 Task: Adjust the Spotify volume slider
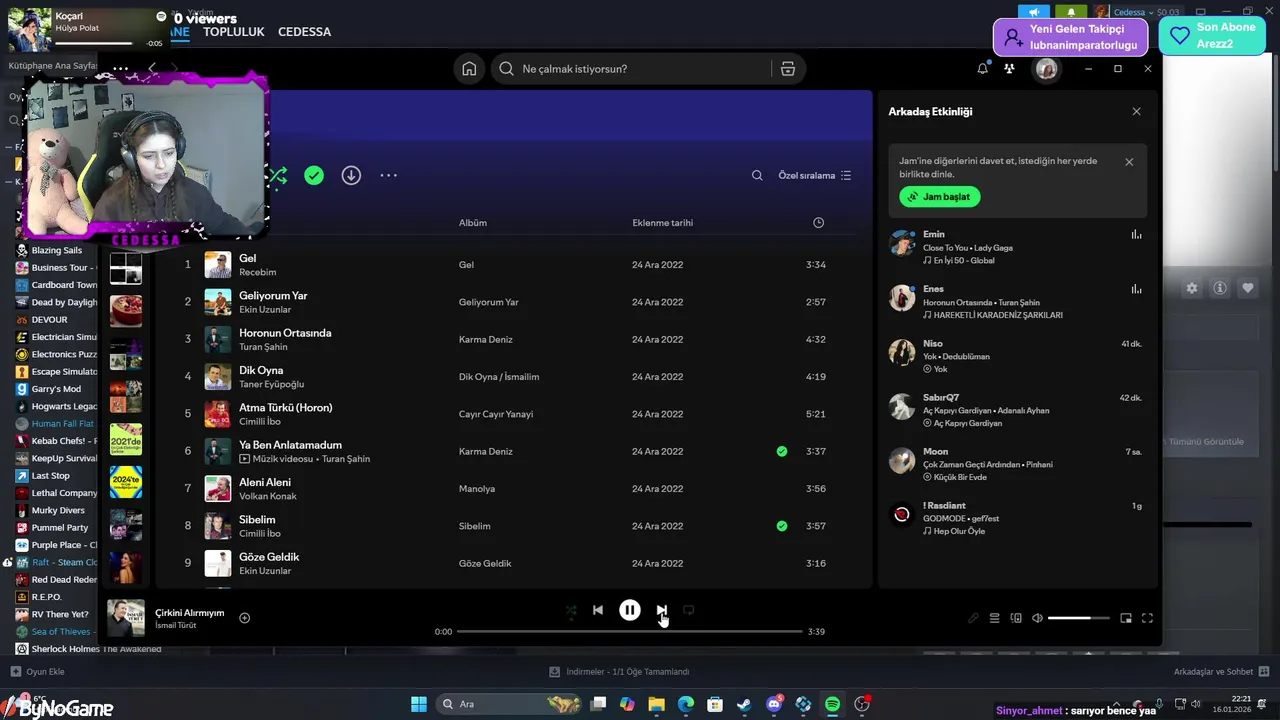coord(1078,618)
